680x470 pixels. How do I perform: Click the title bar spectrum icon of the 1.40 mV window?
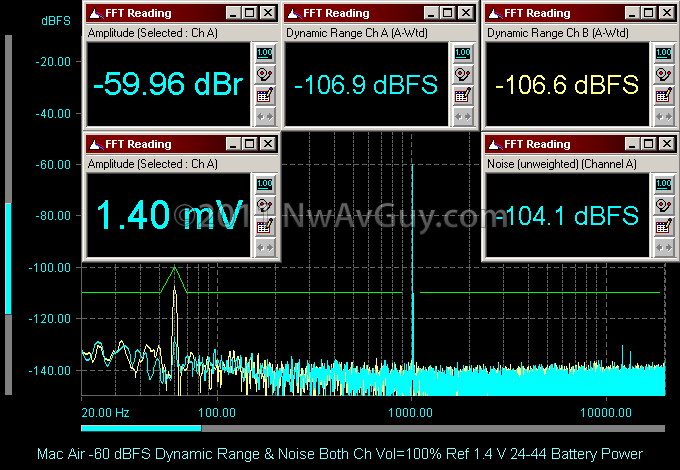click(x=95, y=144)
